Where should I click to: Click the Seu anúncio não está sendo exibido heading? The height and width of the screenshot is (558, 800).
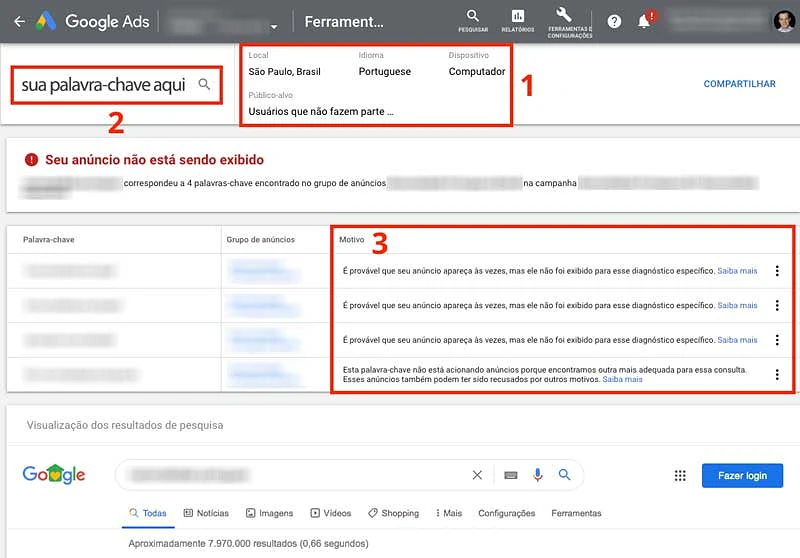tap(155, 160)
